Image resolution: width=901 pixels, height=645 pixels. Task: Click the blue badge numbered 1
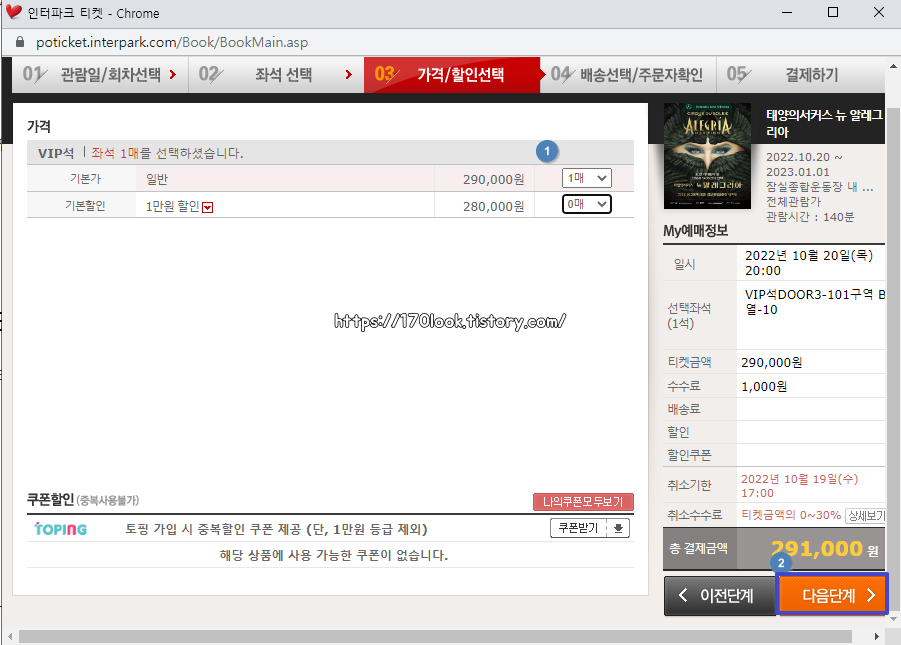click(x=547, y=151)
